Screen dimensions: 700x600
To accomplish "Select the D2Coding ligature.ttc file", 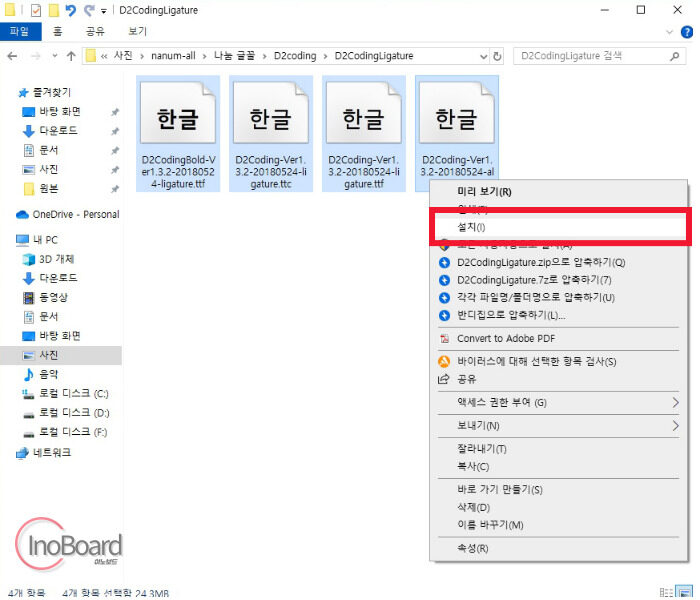I will point(271,133).
